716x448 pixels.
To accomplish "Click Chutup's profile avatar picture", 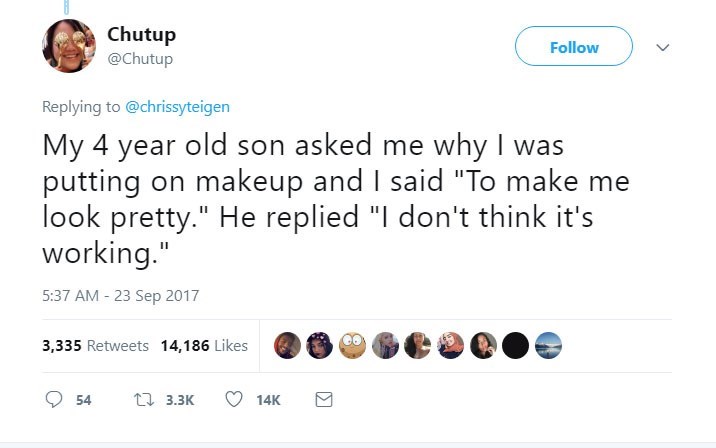I will 68,46.
